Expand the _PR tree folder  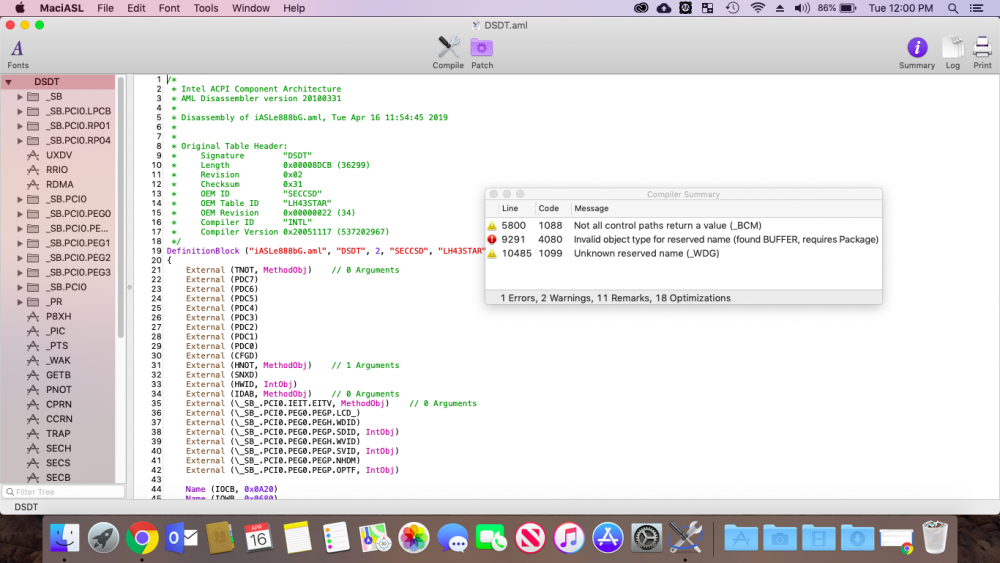click(20, 302)
